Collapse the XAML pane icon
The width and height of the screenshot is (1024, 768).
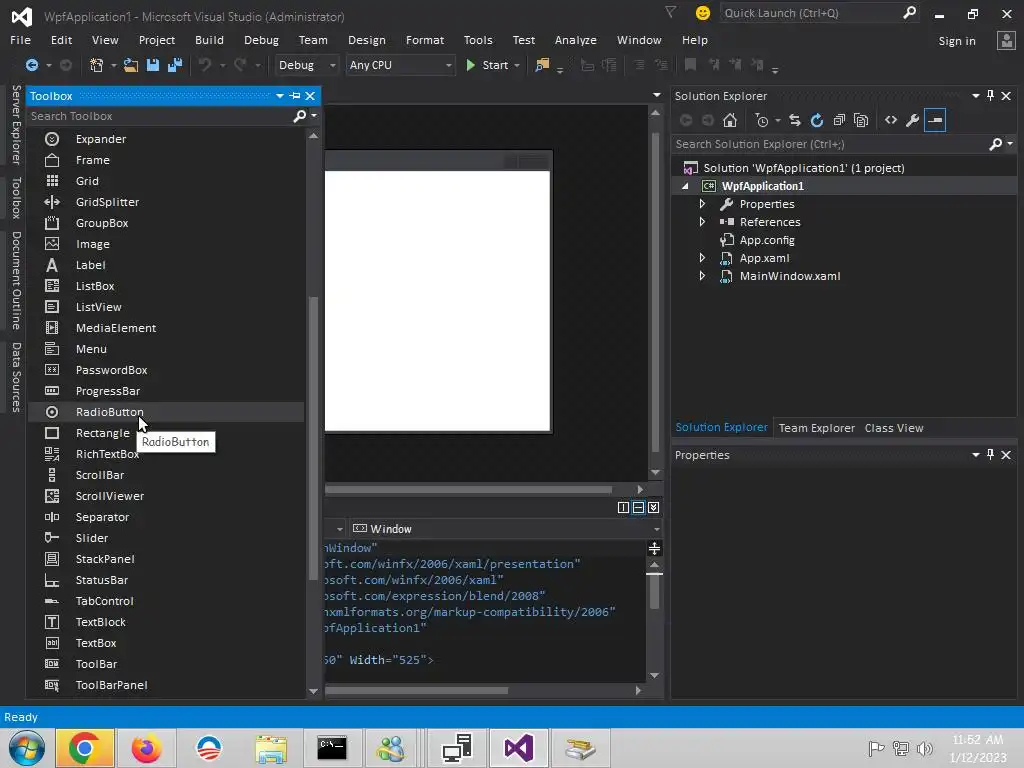(x=654, y=507)
